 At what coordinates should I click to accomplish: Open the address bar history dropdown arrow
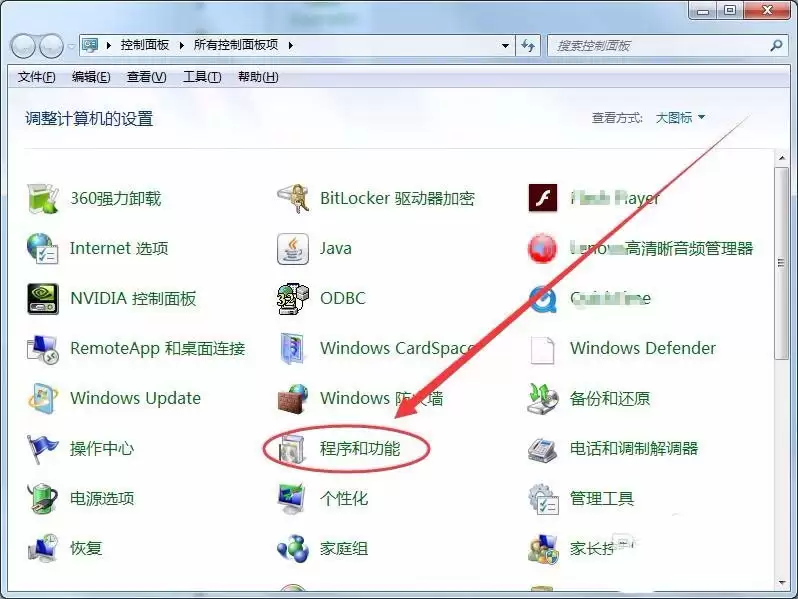[x=505, y=46]
